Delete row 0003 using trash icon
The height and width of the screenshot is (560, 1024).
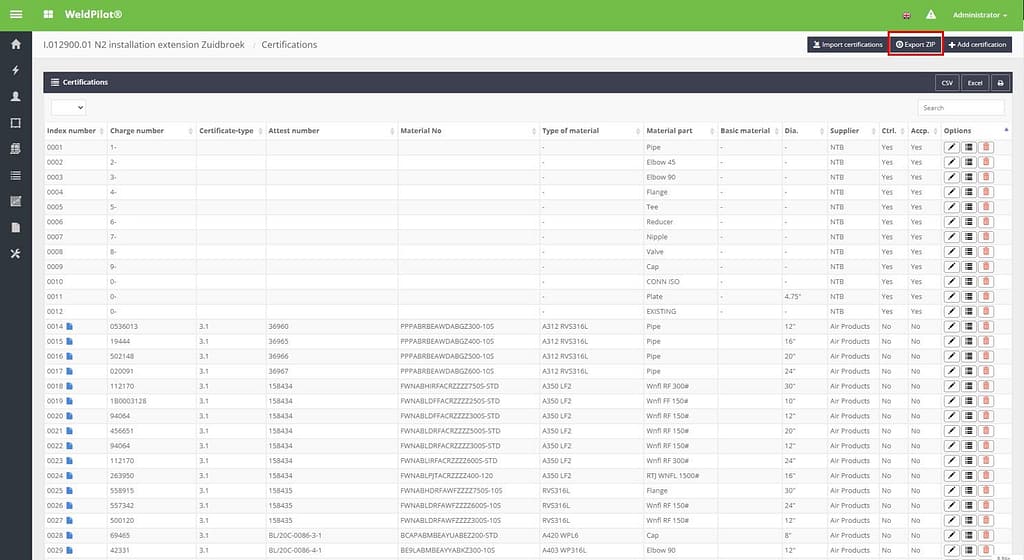(x=986, y=177)
